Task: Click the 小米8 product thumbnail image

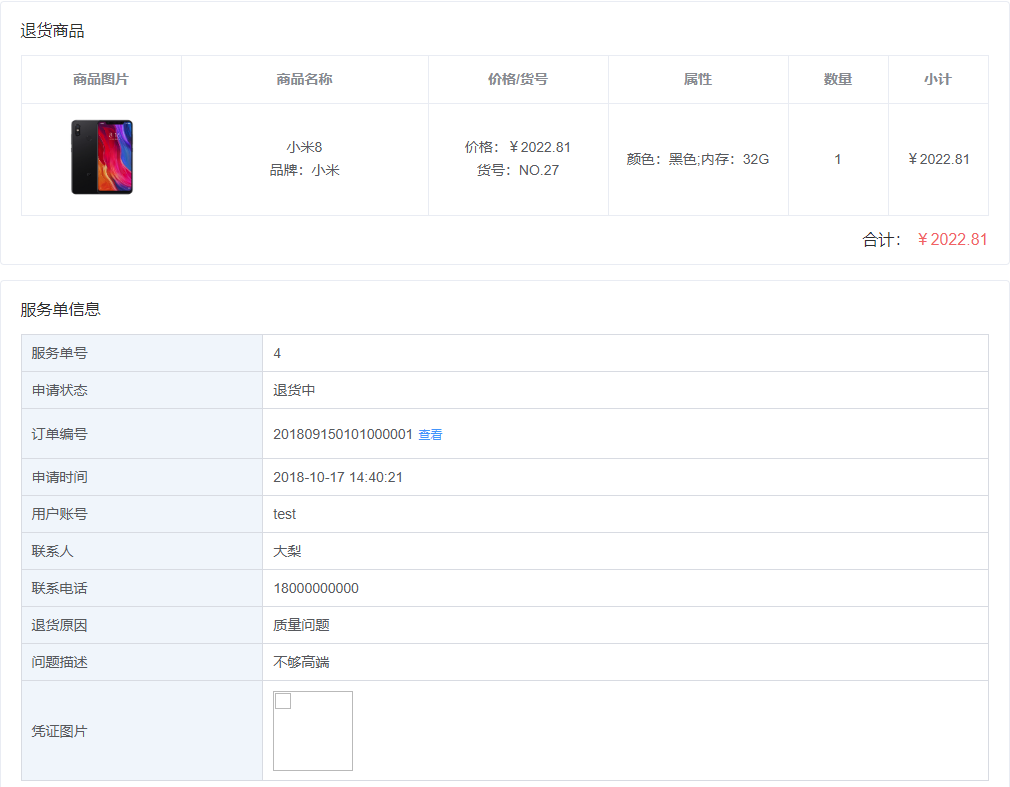Action: (100, 158)
